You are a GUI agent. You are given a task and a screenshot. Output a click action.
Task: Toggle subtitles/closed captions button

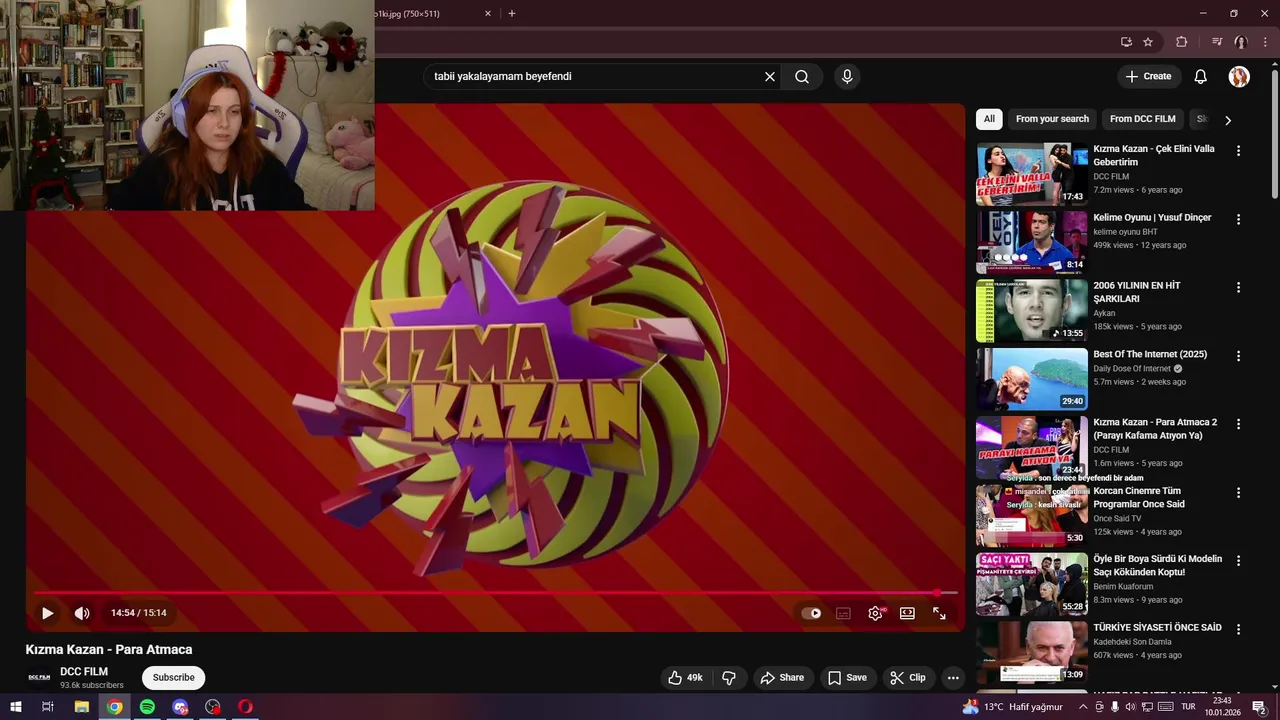click(843, 613)
